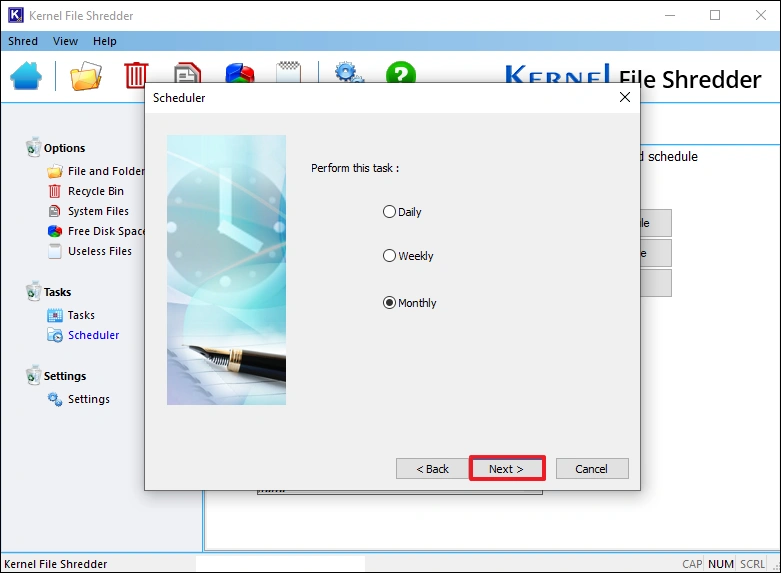Click the green Help question mark icon
781x573 pixels.
(x=400, y=75)
